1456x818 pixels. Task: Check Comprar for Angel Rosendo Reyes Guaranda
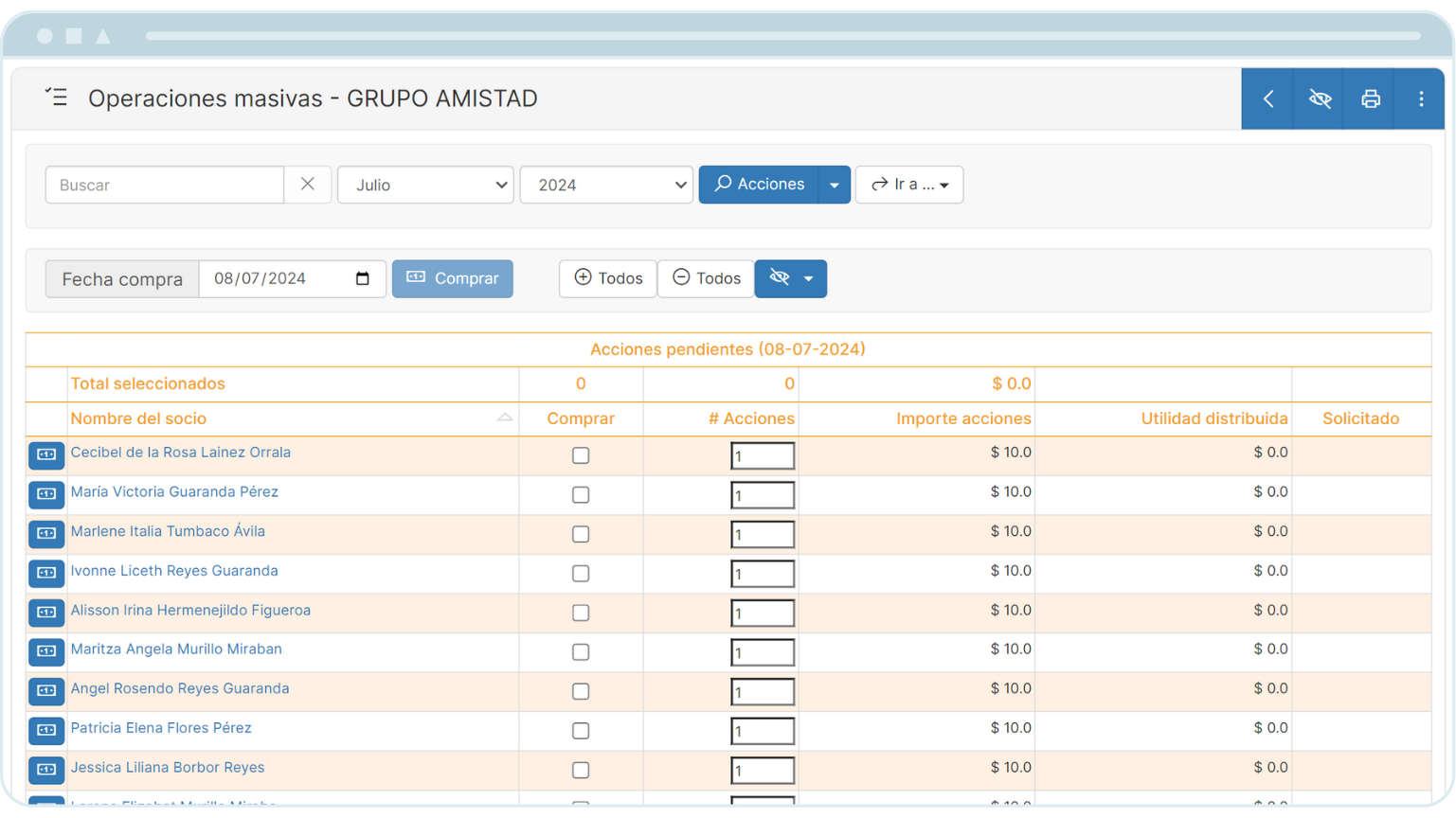(581, 691)
